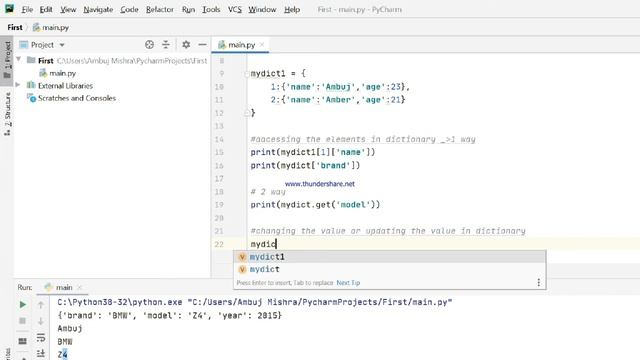Open the View menu

(68, 9)
